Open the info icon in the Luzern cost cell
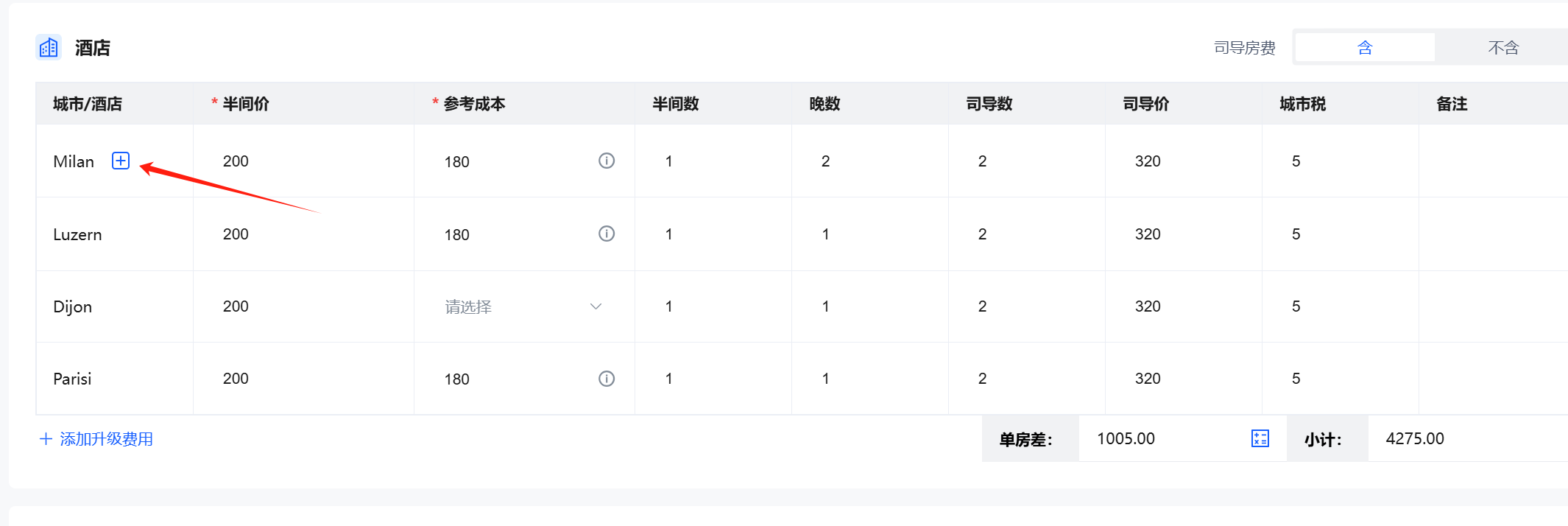 (x=607, y=234)
